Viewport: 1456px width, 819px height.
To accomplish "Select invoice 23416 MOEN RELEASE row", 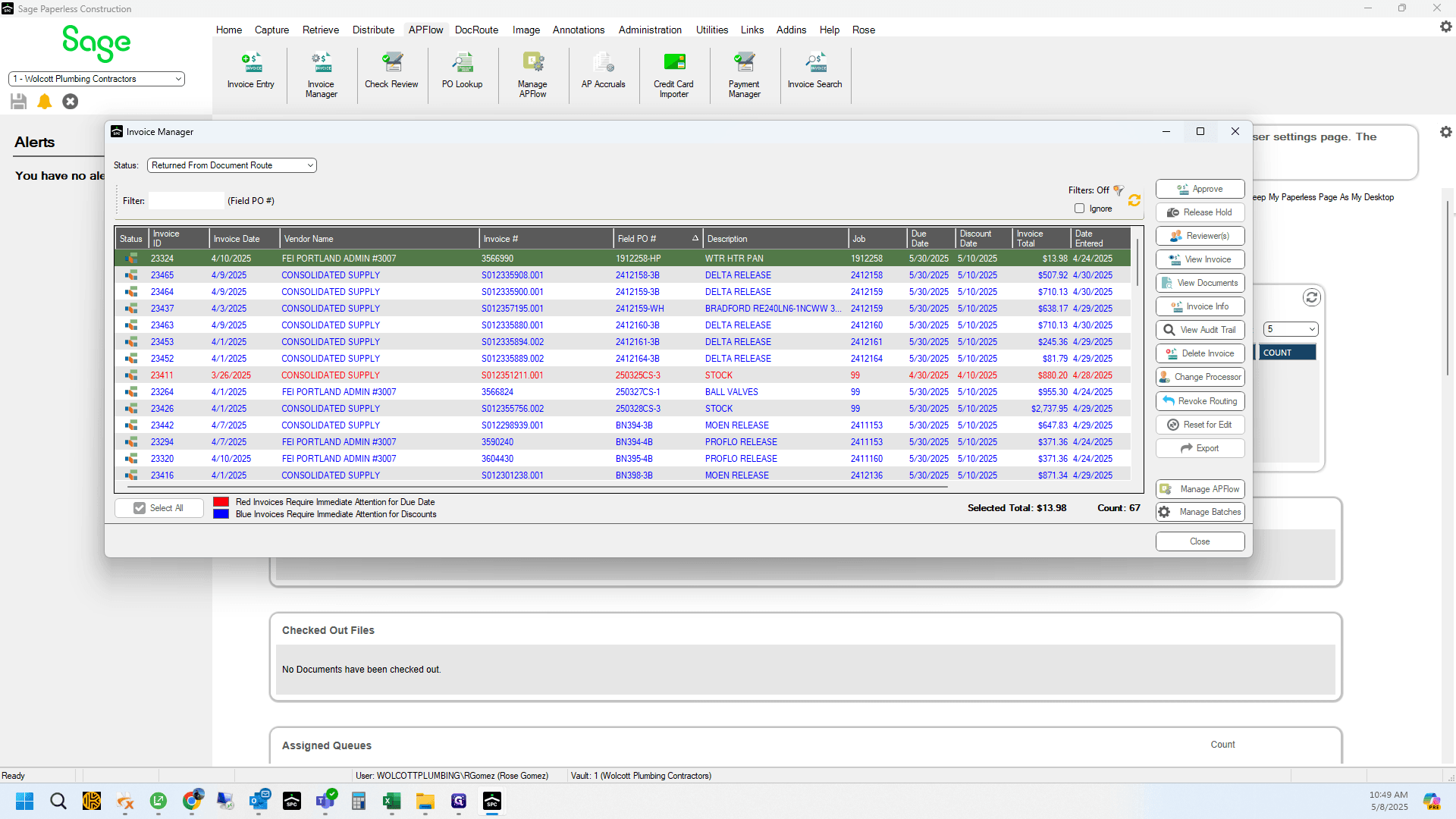I will tap(623, 475).
